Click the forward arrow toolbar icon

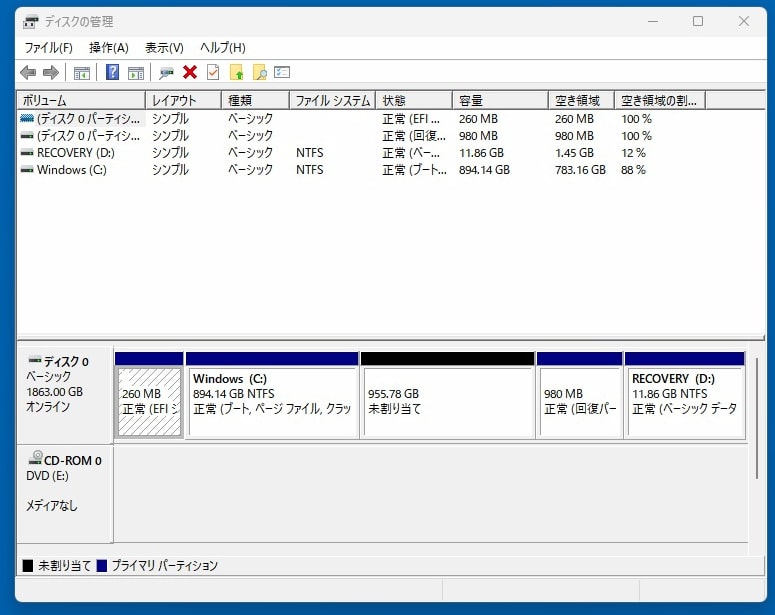(x=50, y=72)
